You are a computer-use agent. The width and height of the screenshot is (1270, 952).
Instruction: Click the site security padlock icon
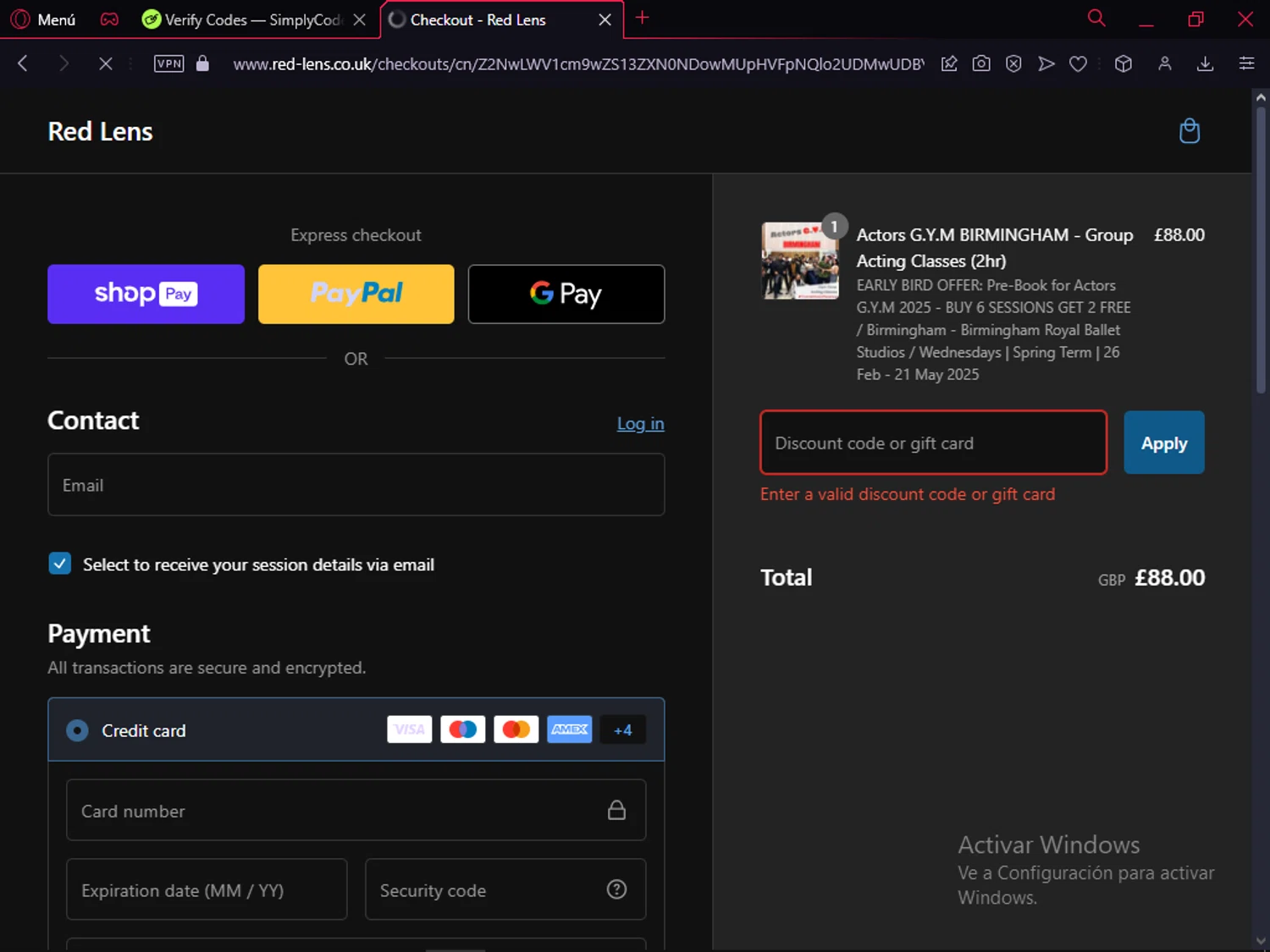coord(202,63)
